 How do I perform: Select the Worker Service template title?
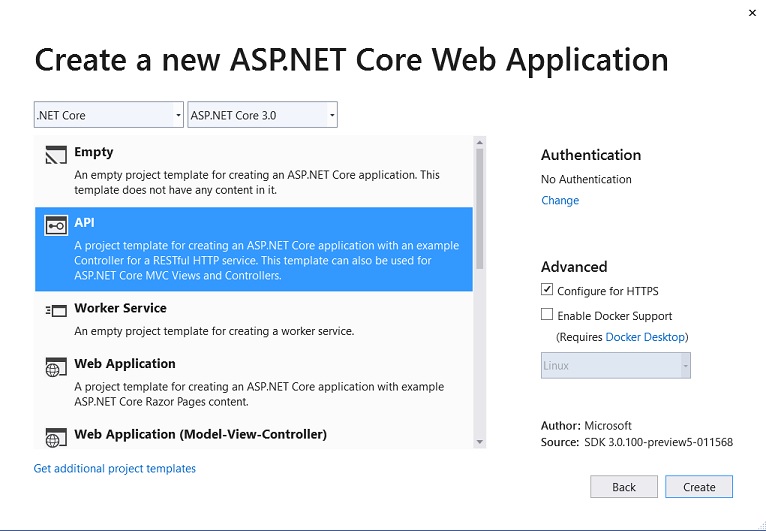coord(120,308)
